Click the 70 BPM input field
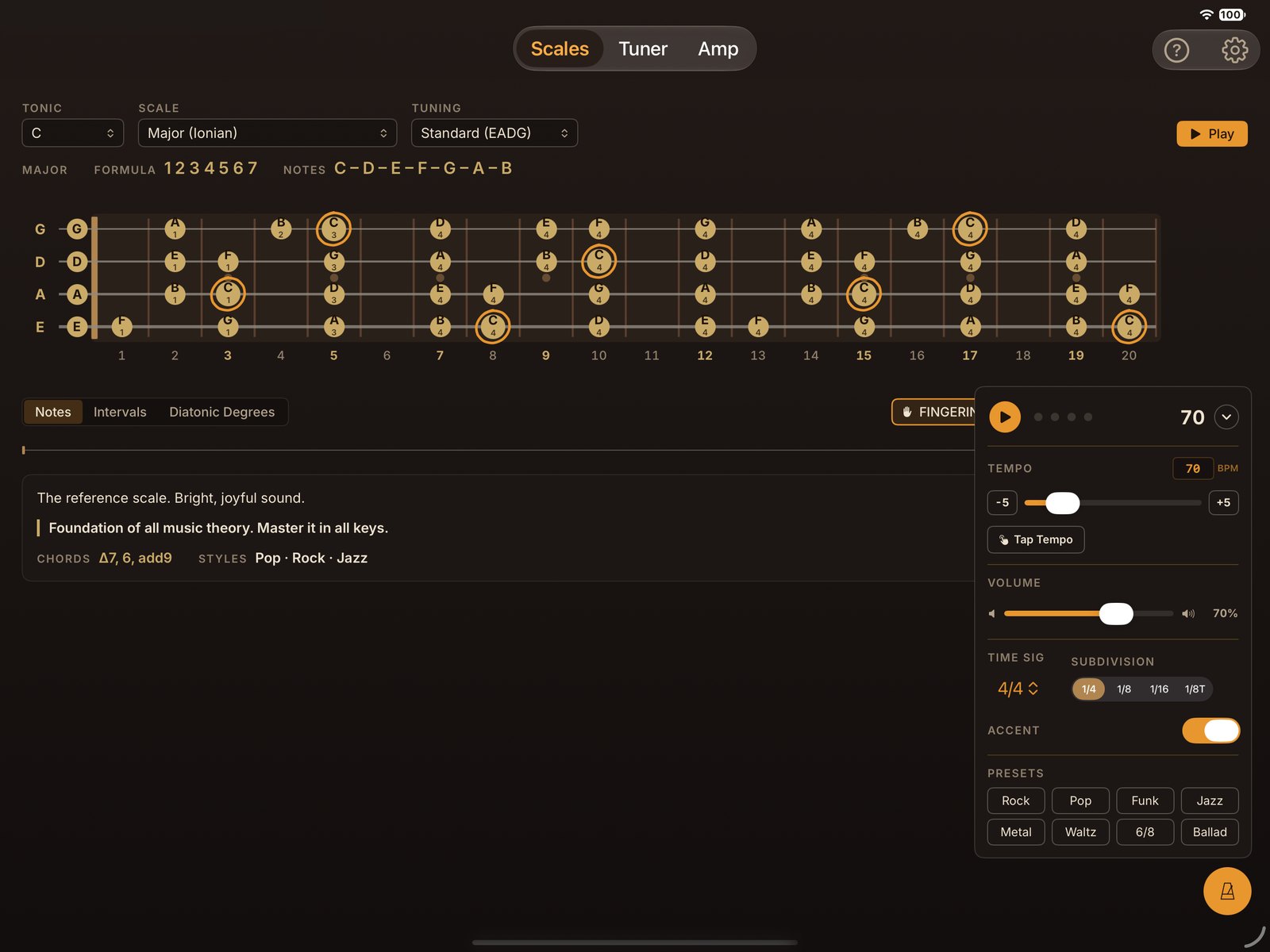The image size is (1270, 952). tap(1193, 469)
